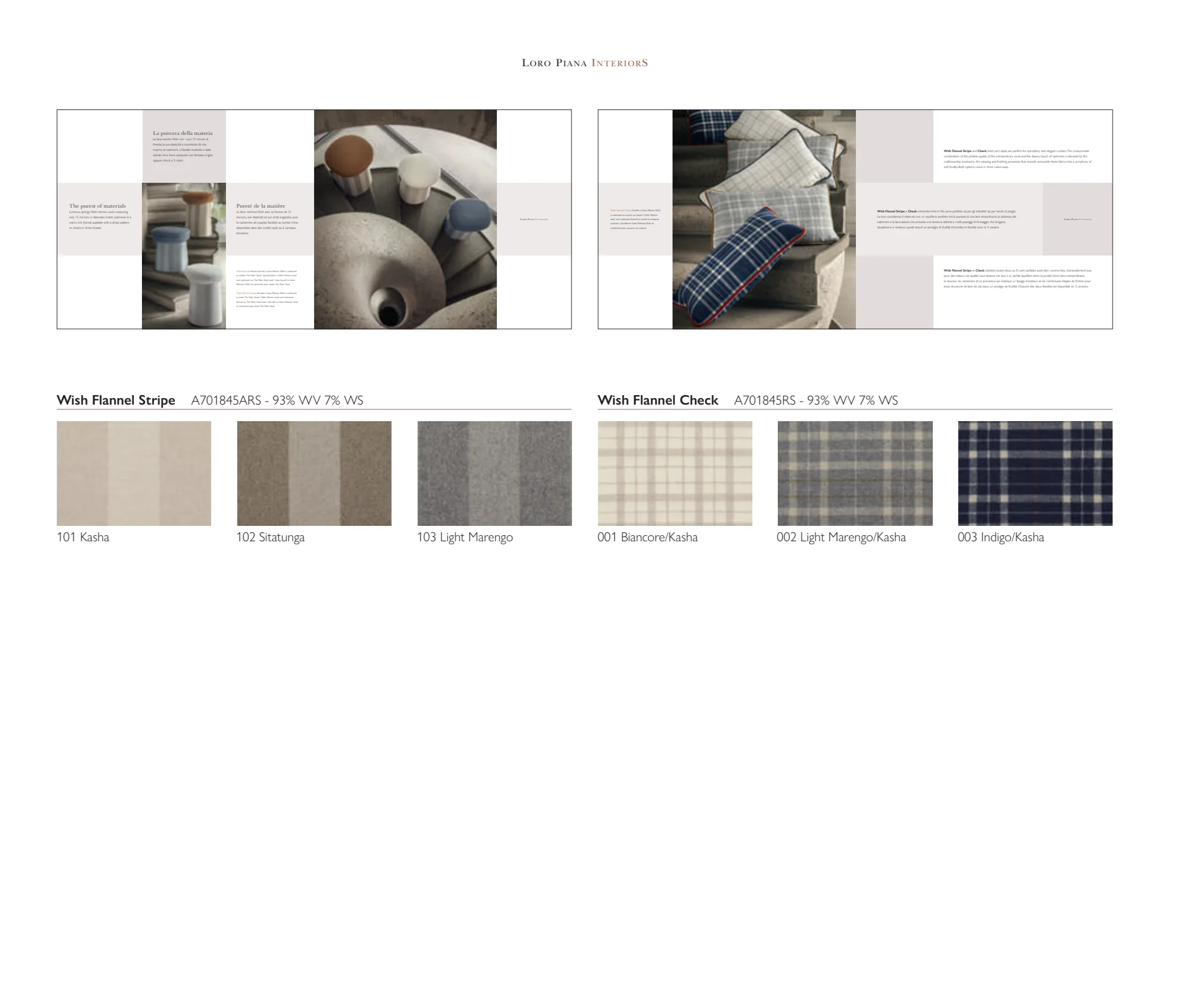This screenshot has width=1183, height=1008.
Task: Click the '102 Sitatunga' label
Action: (x=270, y=537)
